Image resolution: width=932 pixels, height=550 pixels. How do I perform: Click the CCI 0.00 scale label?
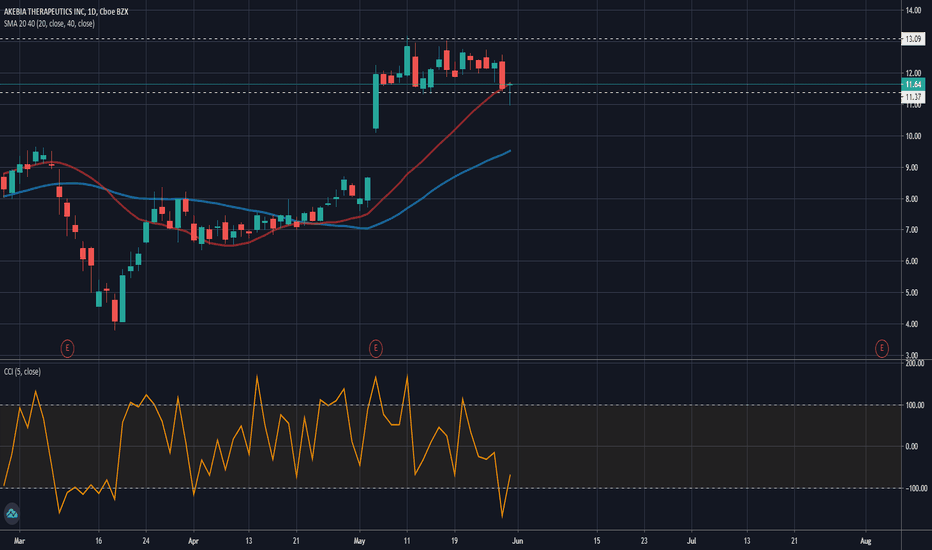913,447
